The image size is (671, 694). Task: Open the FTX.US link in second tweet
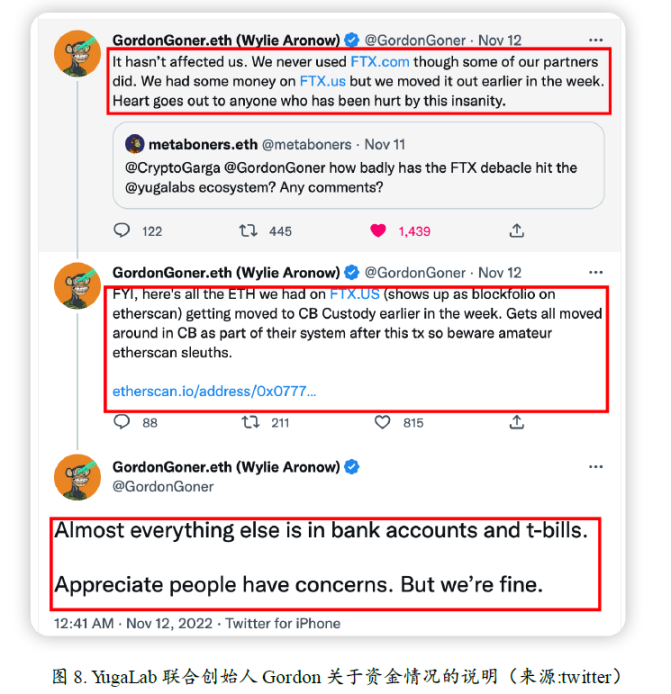click(x=355, y=294)
